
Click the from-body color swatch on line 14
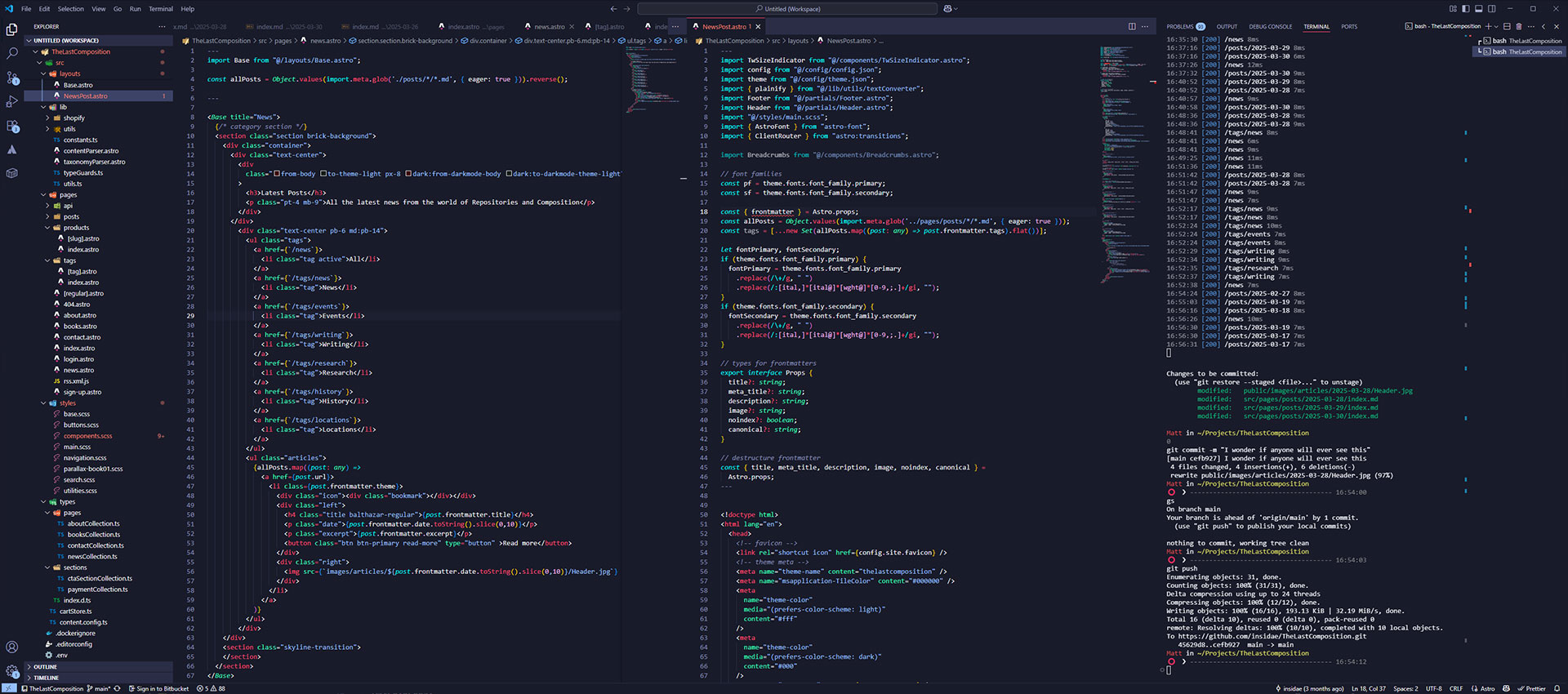tap(277, 174)
